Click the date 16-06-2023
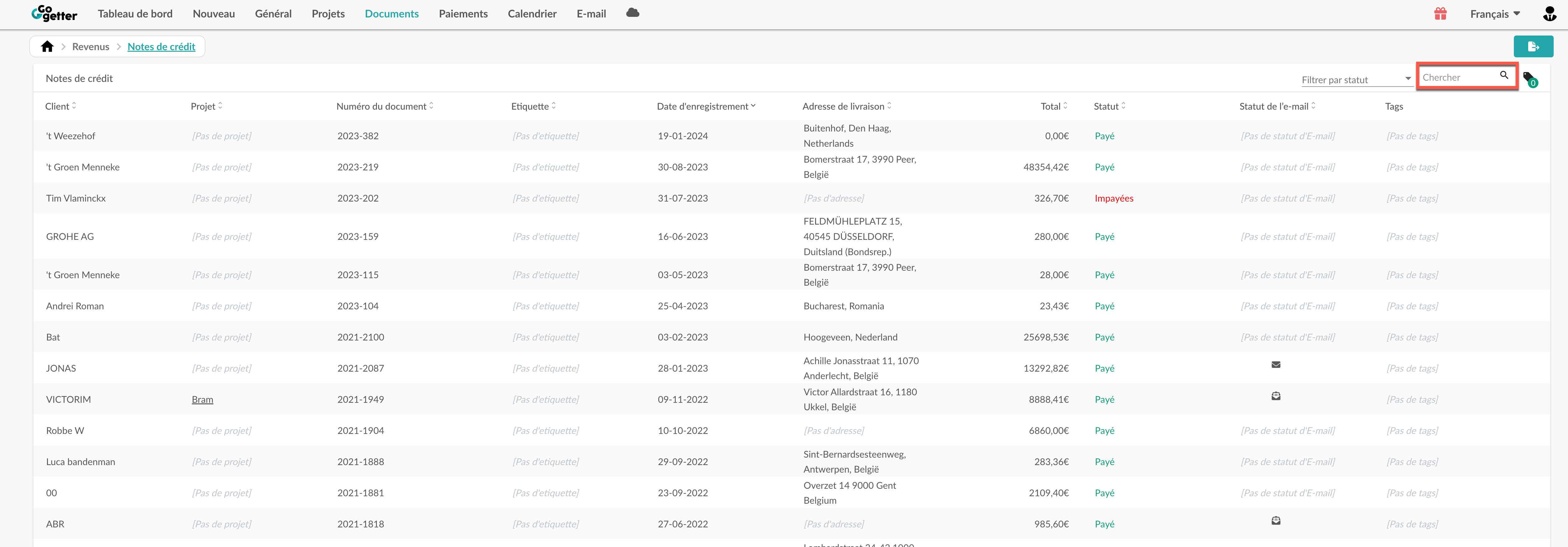1568x547 pixels. pos(682,236)
